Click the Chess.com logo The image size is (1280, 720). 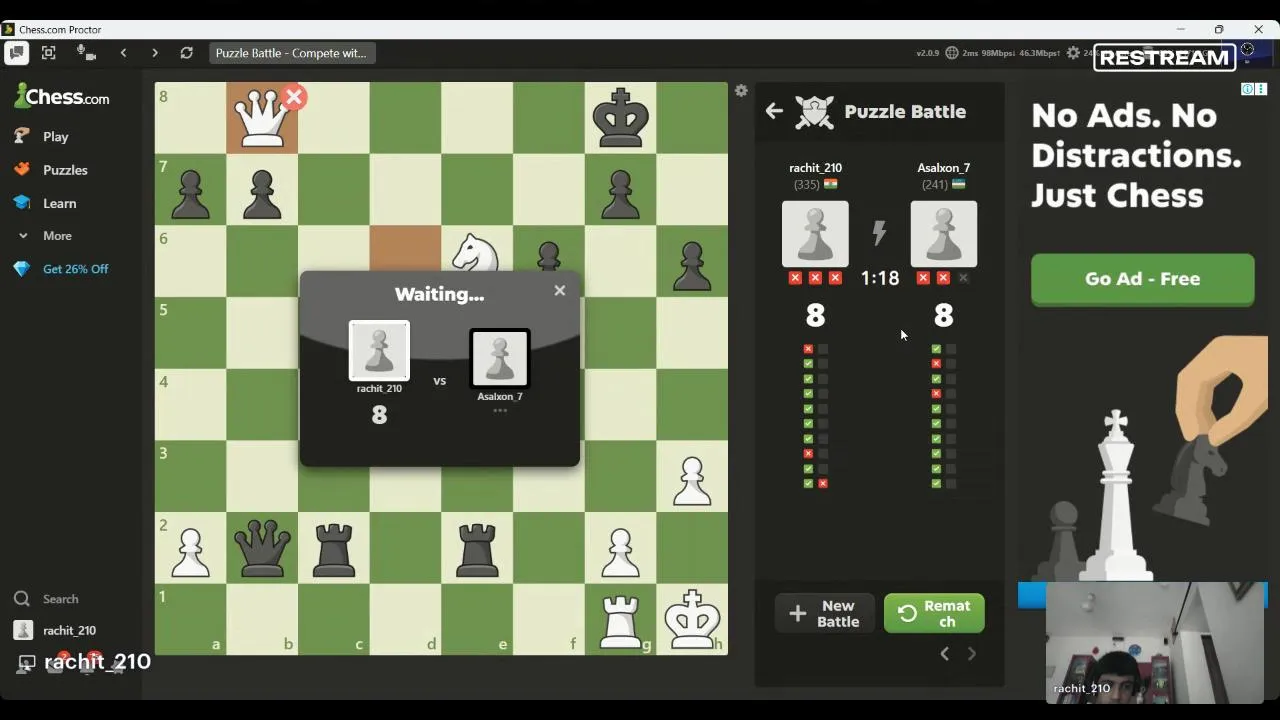(x=62, y=97)
